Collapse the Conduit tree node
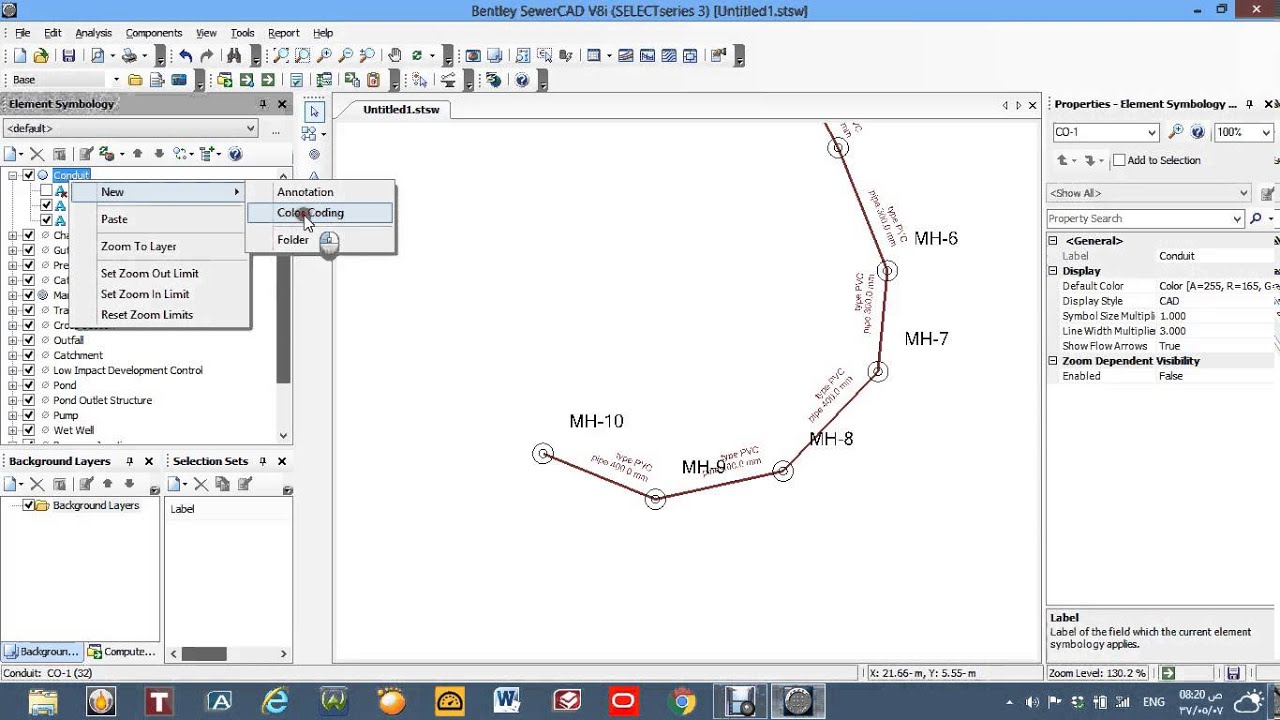 13,176
